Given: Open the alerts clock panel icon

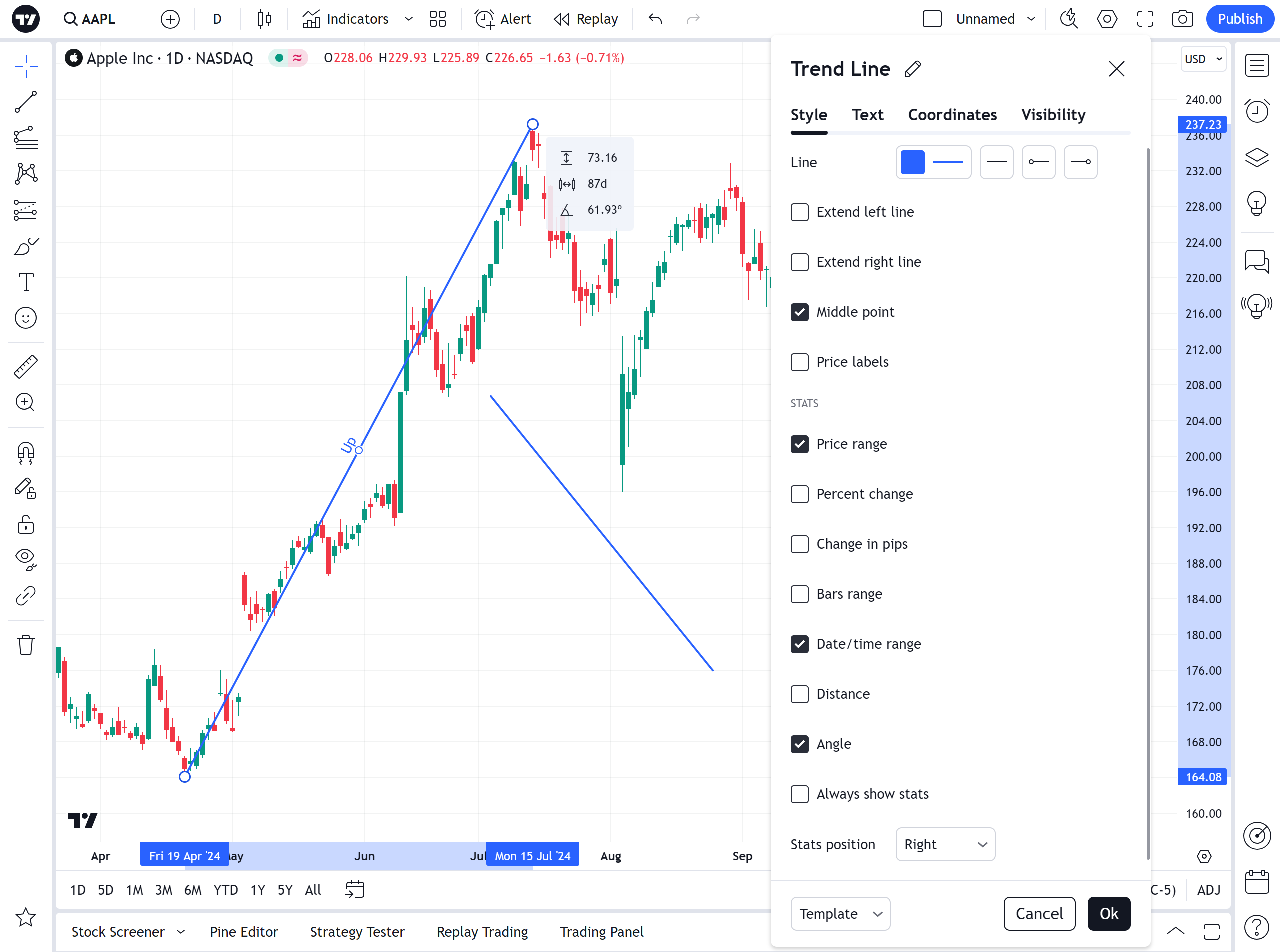Looking at the screenshot, I should click(x=1256, y=110).
